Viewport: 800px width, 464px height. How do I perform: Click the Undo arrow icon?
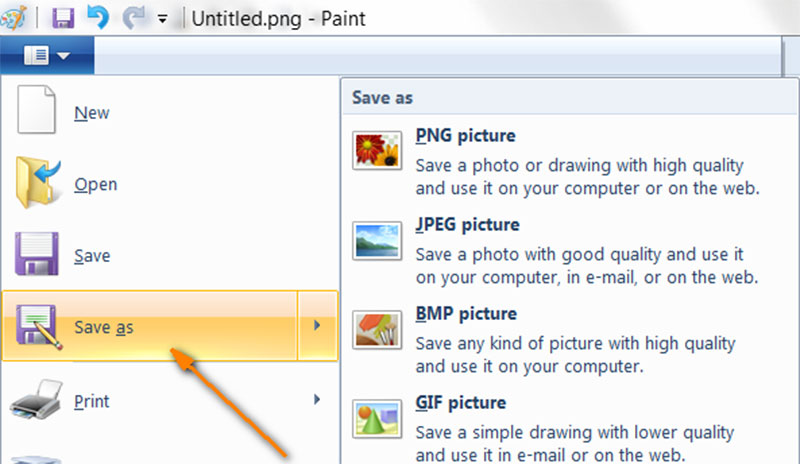tap(96, 17)
